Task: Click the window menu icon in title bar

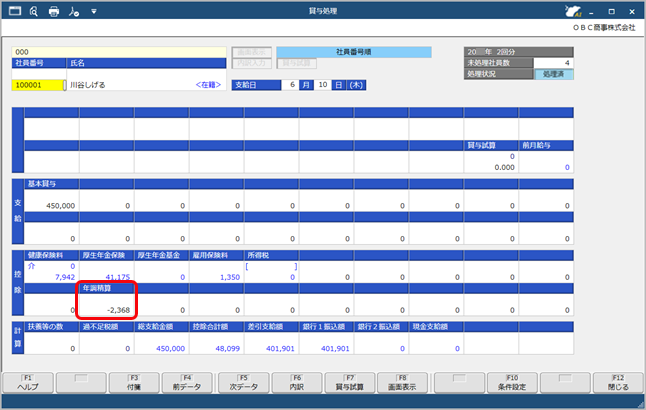Action: click(15, 11)
